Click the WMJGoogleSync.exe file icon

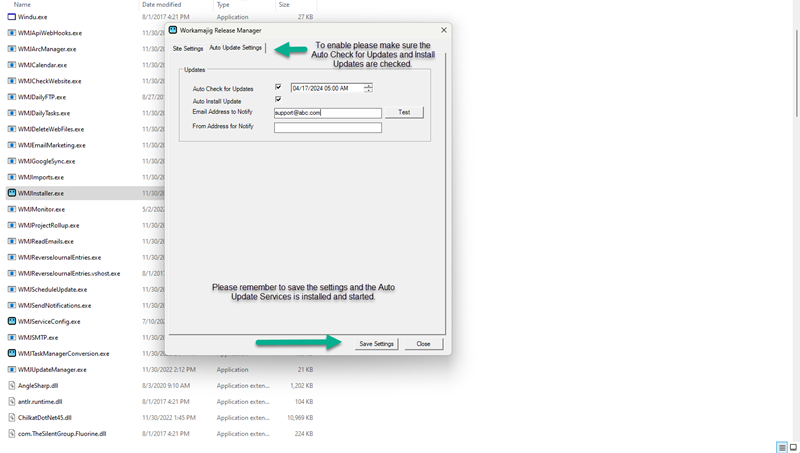click(12, 161)
